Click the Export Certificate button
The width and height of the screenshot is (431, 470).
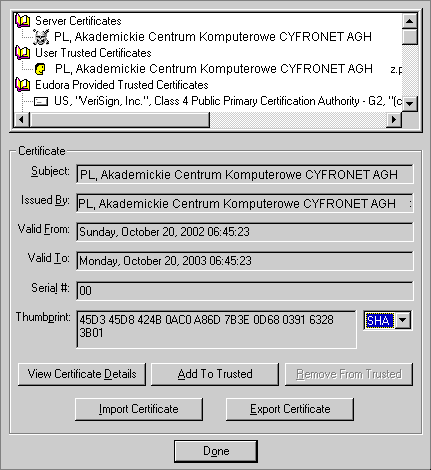tap(290, 409)
